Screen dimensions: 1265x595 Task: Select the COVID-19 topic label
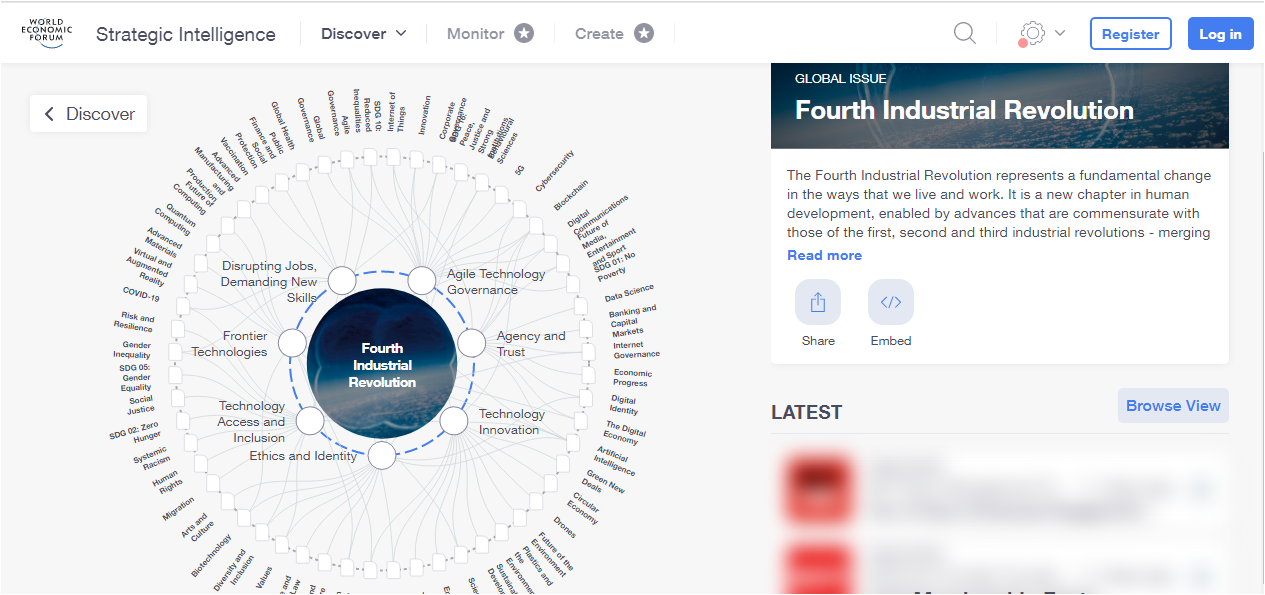[141, 293]
